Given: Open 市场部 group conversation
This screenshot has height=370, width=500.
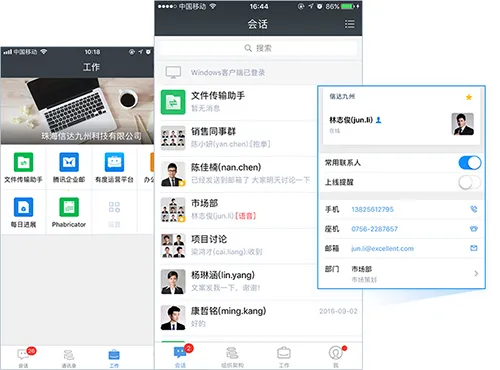Looking at the screenshot, I should pyautogui.click(x=237, y=210).
